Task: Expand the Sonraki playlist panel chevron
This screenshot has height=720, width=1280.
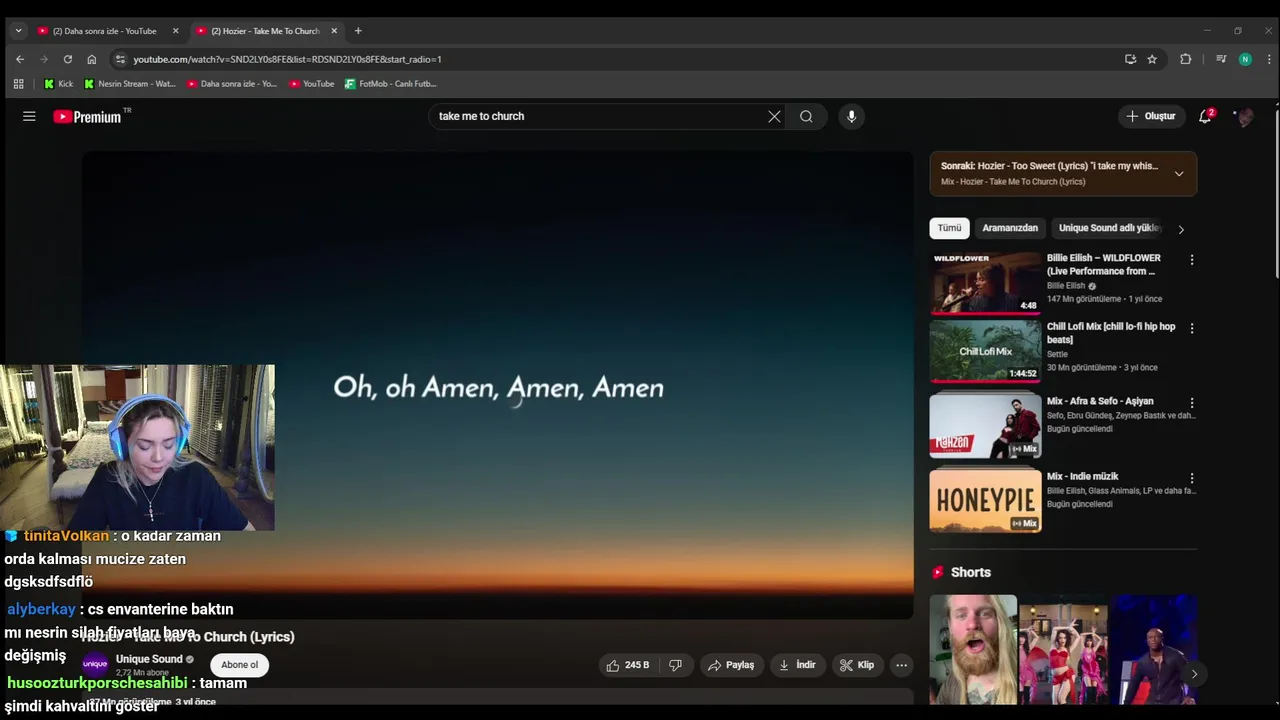Action: click(x=1179, y=174)
